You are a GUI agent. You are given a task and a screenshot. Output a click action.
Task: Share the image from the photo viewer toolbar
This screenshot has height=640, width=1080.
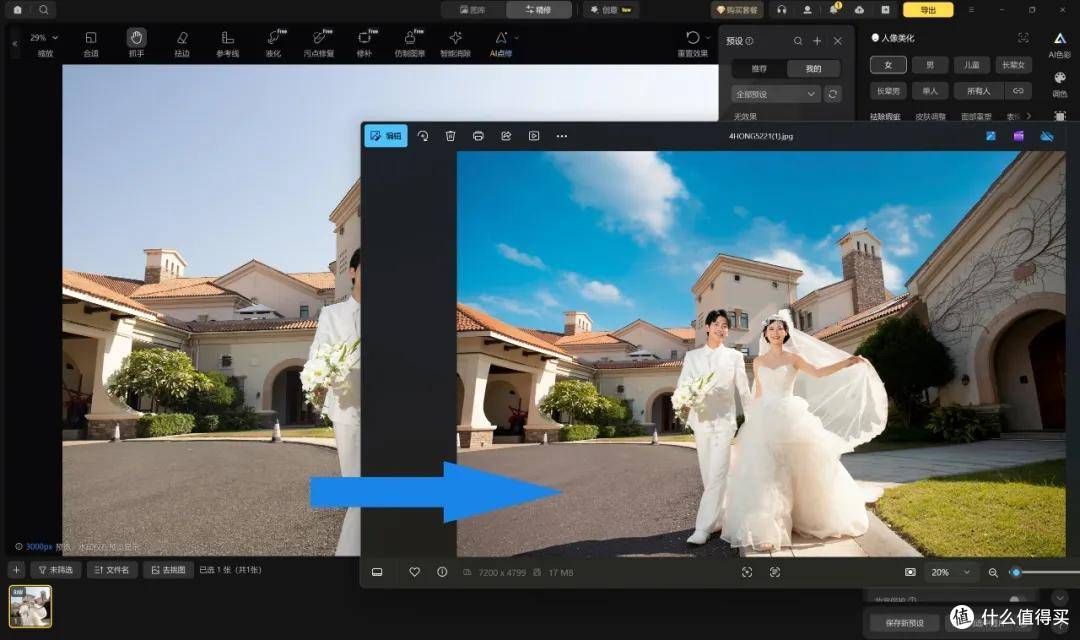(506, 136)
